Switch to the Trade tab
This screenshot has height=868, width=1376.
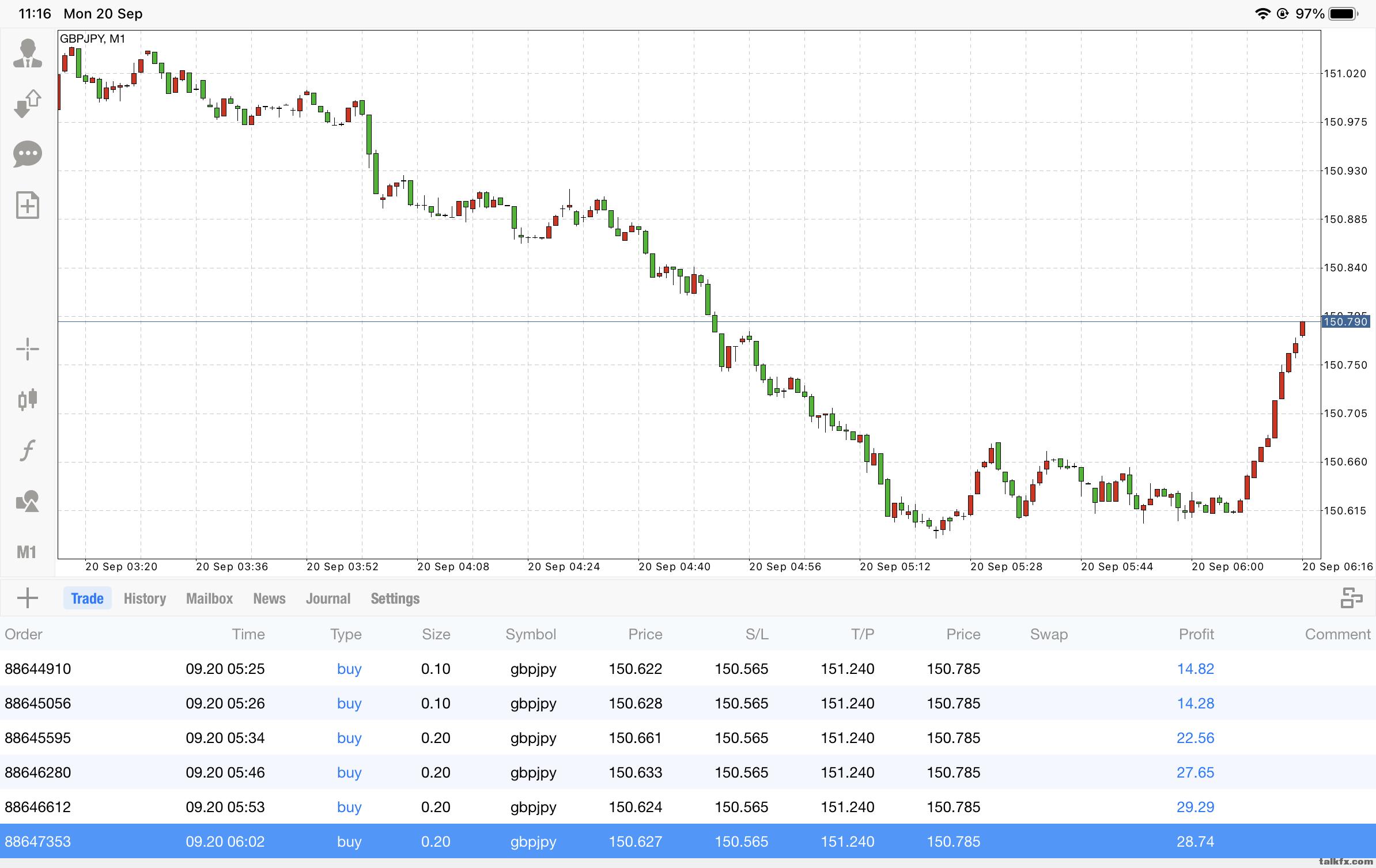(87, 598)
